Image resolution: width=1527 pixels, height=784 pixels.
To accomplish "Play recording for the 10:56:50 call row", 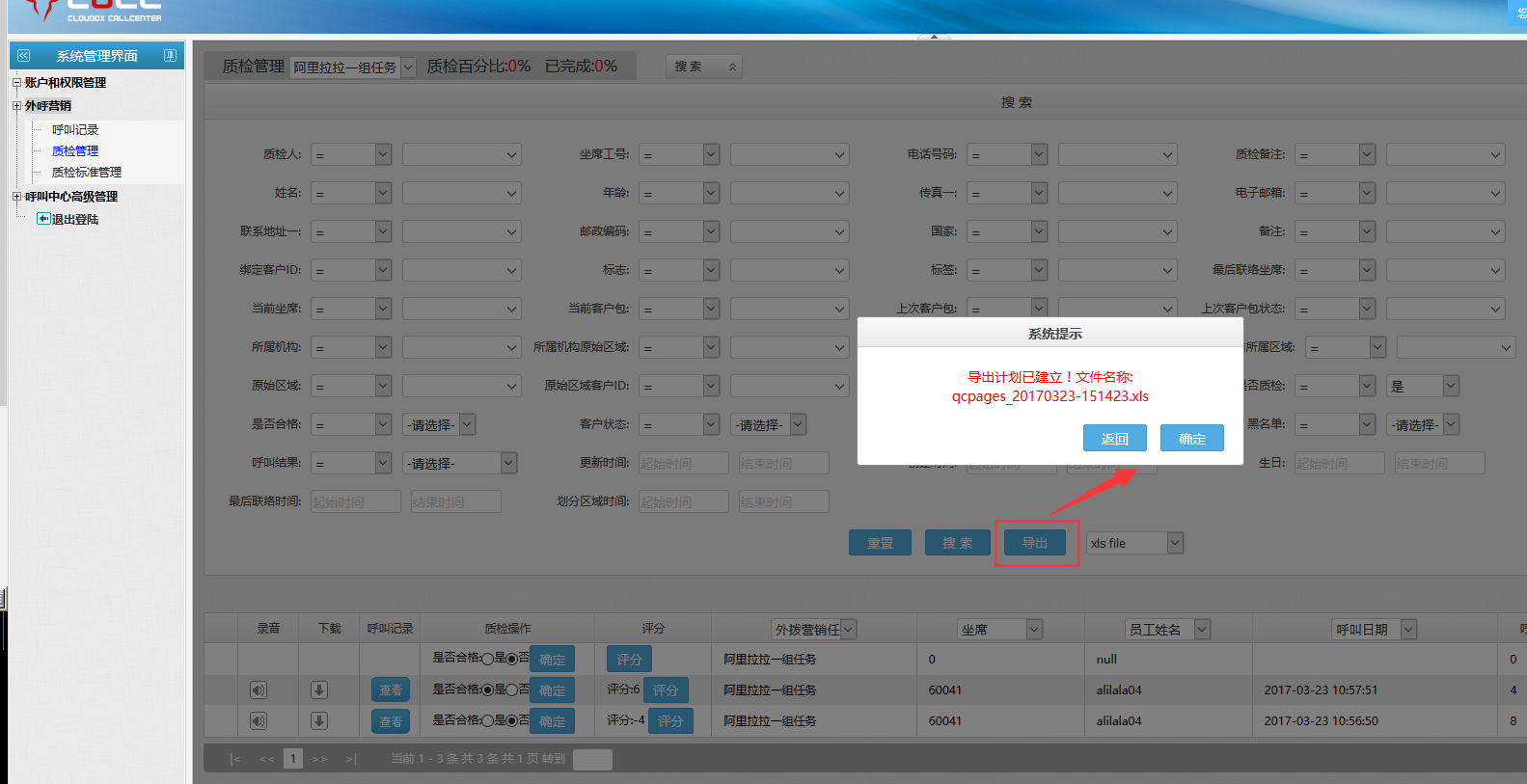I will pyautogui.click(x=259, y=721).
